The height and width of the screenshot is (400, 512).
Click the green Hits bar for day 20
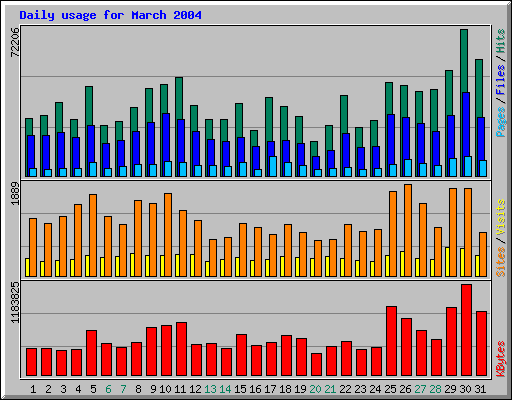pyautogui.click(x=314, y=149)
